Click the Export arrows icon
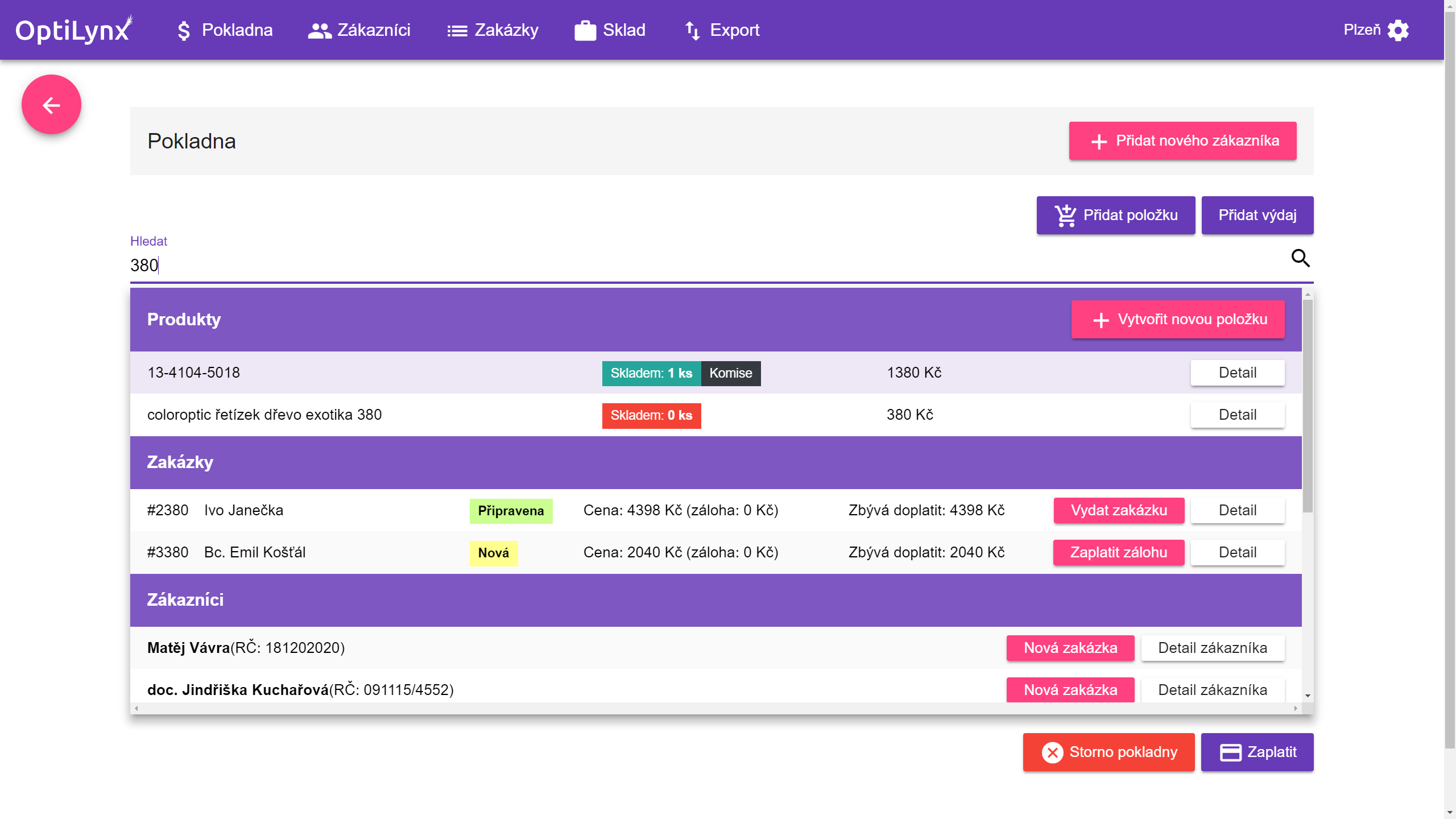Viewport: 1456px width, 819px height. click(x=692, y=30)
